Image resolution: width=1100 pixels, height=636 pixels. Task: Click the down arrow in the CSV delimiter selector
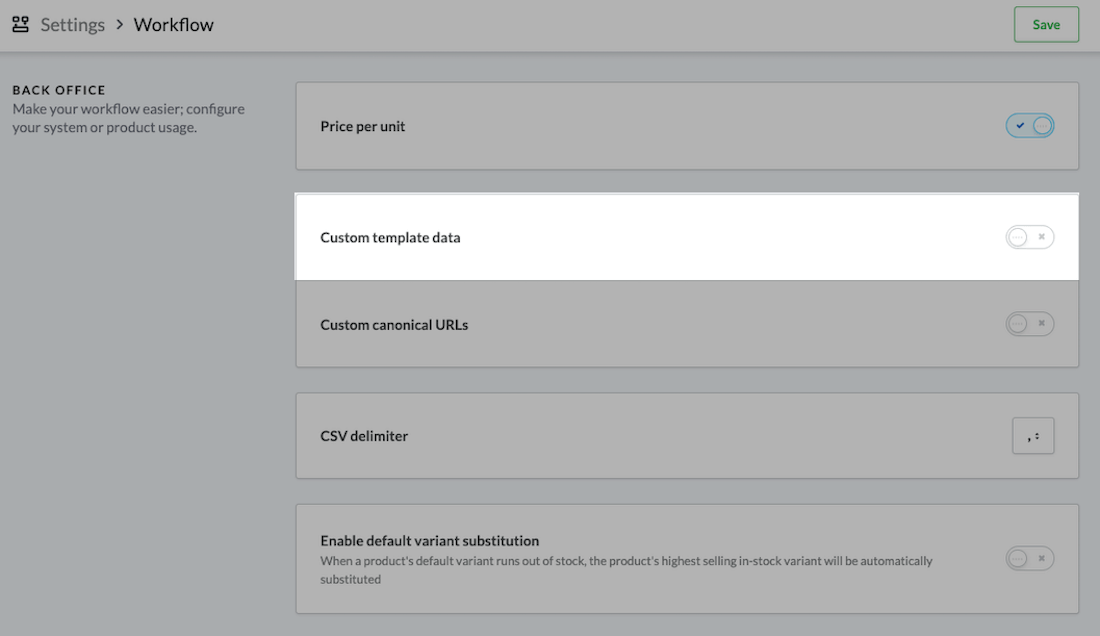click(x=1037, y=439)
